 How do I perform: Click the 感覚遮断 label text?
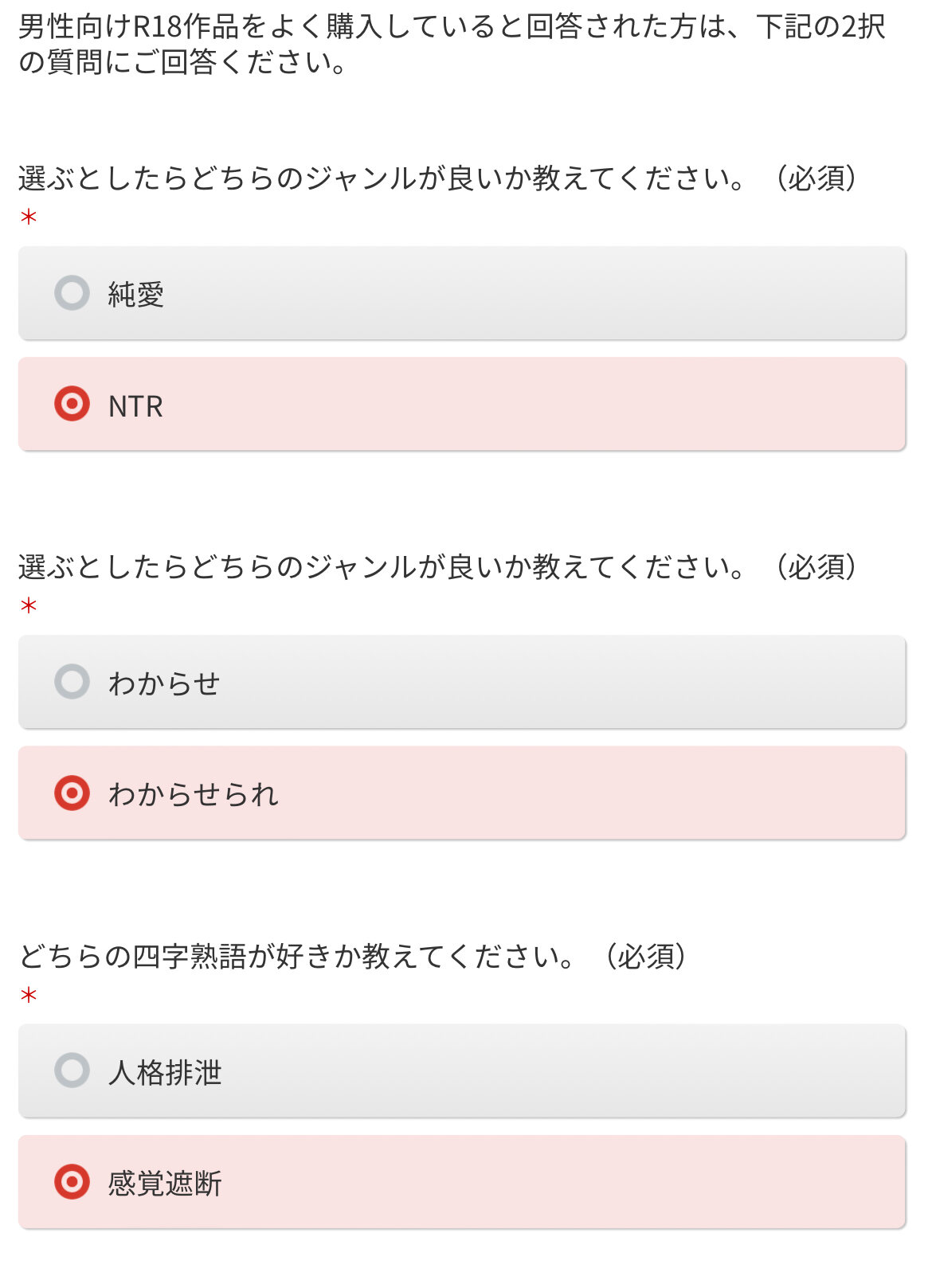(165, 1184)
